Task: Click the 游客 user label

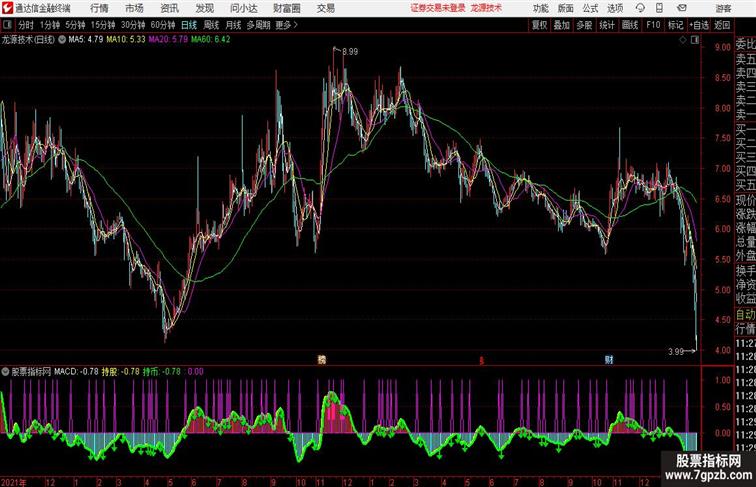Action: coord(723,8)
